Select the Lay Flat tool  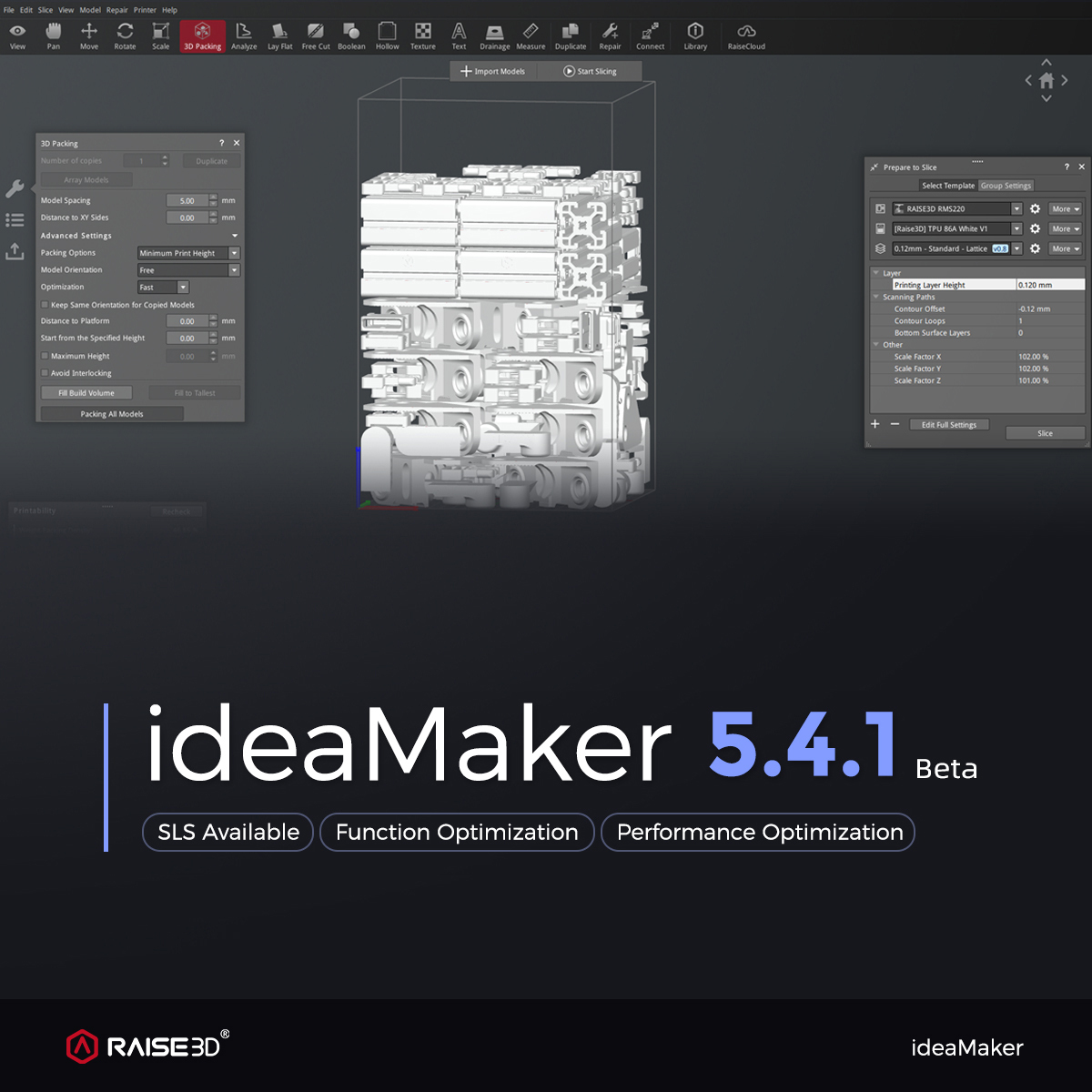pos(279,36)
